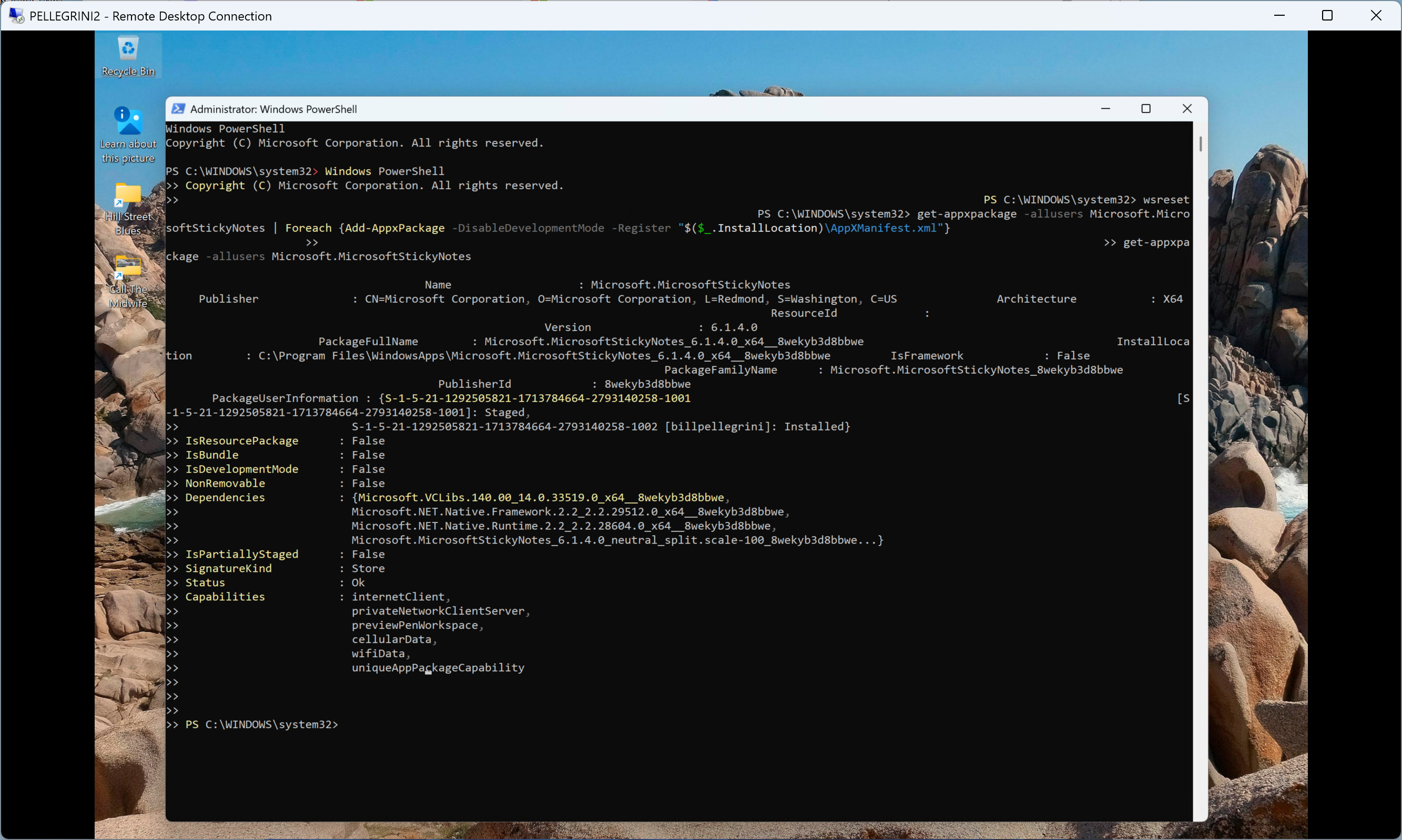Click the SignatureKind value 'Store'
This screenshot has width=1402, height=840.
tap(368, 567)
